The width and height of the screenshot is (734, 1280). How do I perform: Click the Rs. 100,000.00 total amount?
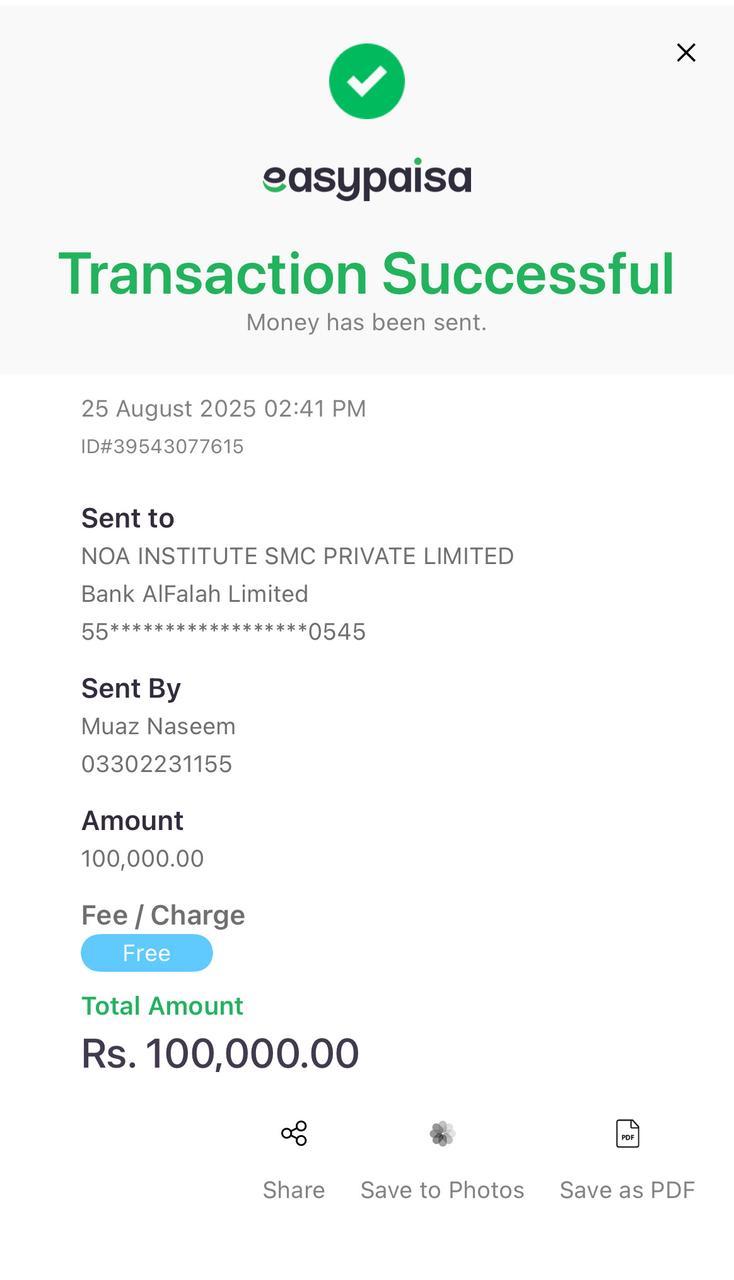220,1054
